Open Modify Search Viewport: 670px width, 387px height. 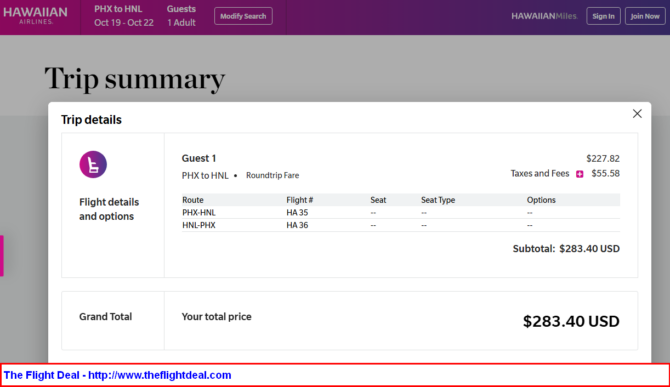(243, 16)
